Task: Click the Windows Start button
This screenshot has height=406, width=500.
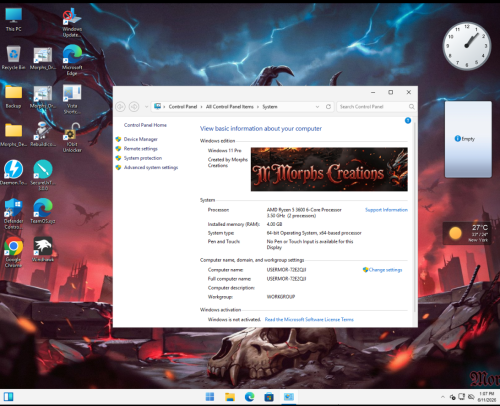Action: tap(210, 397)
